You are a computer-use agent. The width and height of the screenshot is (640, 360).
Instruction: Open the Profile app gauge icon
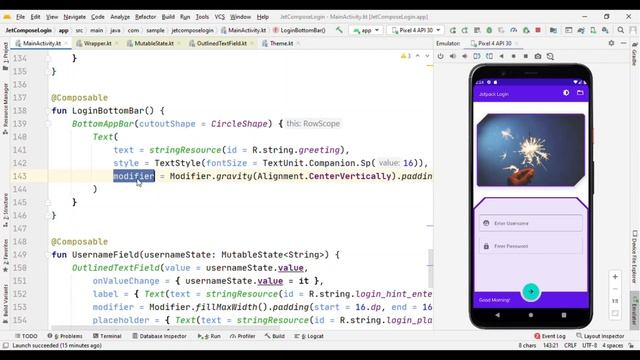tap(513, 30)
